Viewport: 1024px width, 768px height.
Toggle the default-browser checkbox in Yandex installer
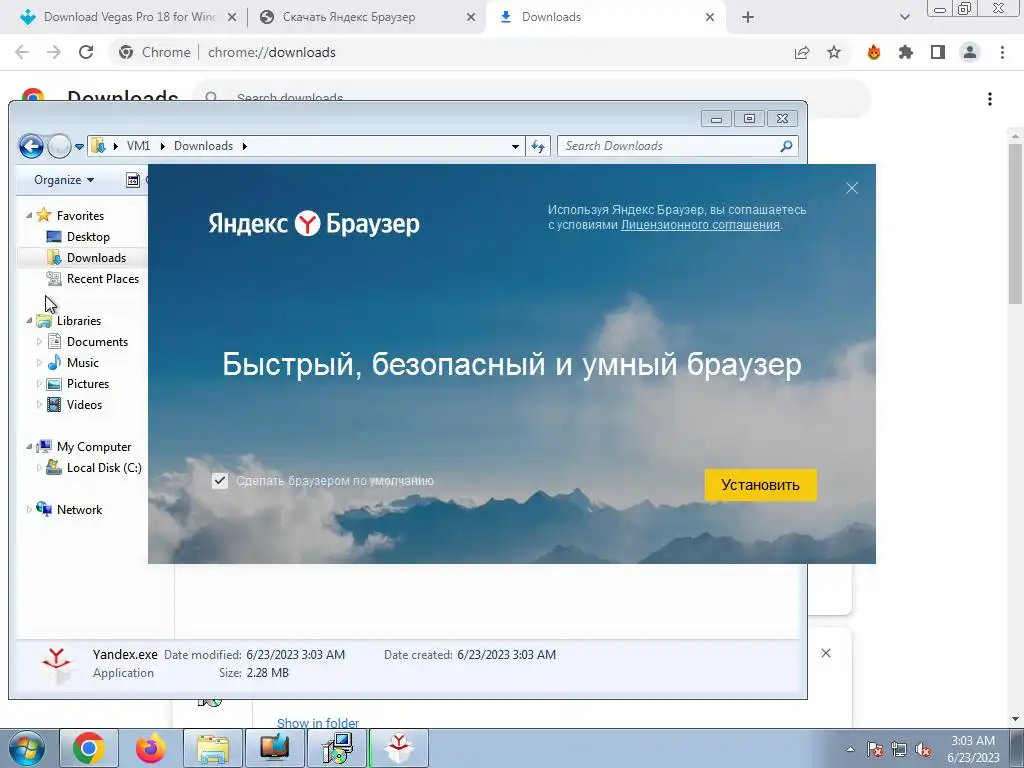[x=219, y=481]
